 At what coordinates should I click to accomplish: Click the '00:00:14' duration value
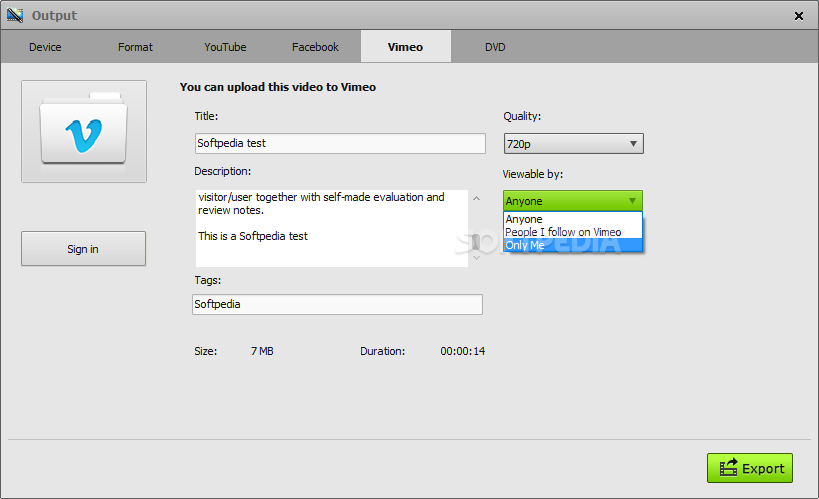tap(462, 351)
